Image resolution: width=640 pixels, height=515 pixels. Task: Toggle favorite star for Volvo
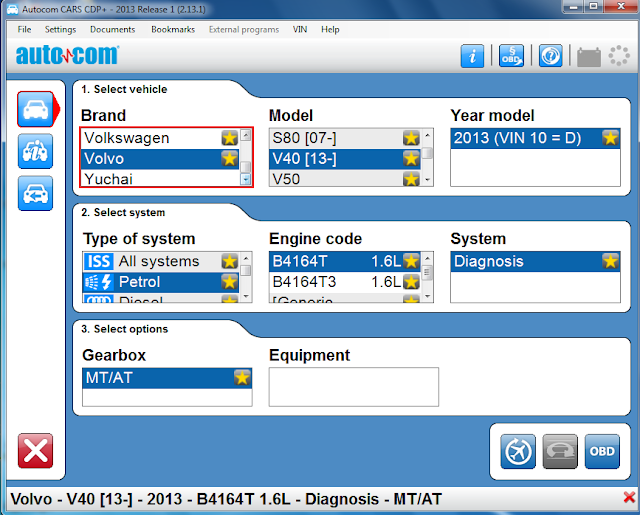(x=230, y=159)
